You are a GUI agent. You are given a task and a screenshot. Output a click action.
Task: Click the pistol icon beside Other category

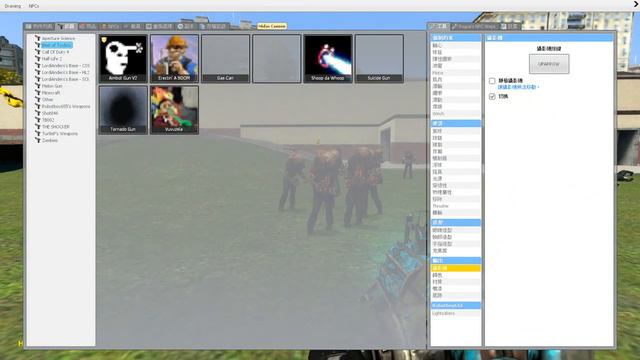[x=38, y=99]
